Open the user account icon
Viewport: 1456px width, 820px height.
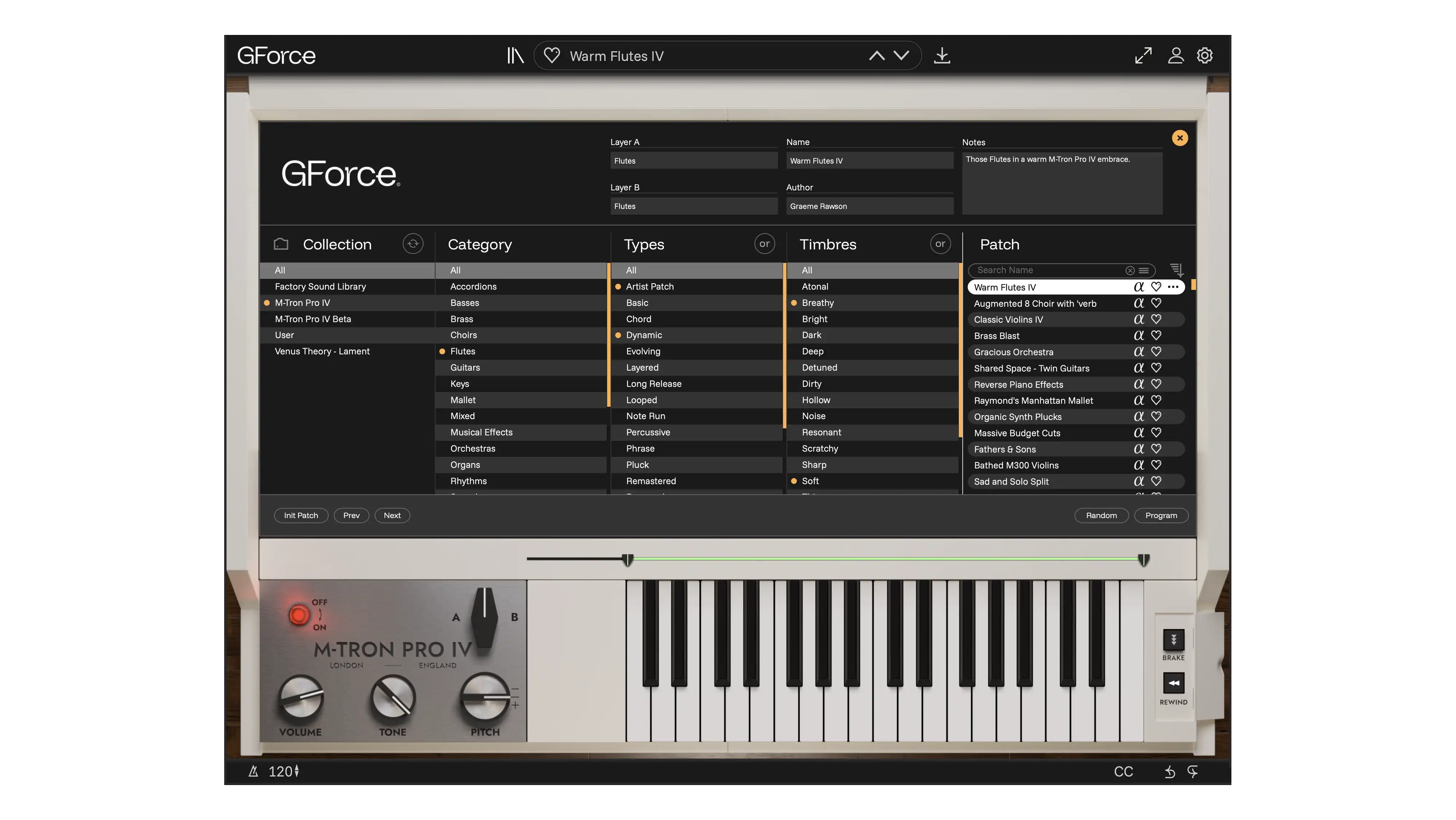1176,55
